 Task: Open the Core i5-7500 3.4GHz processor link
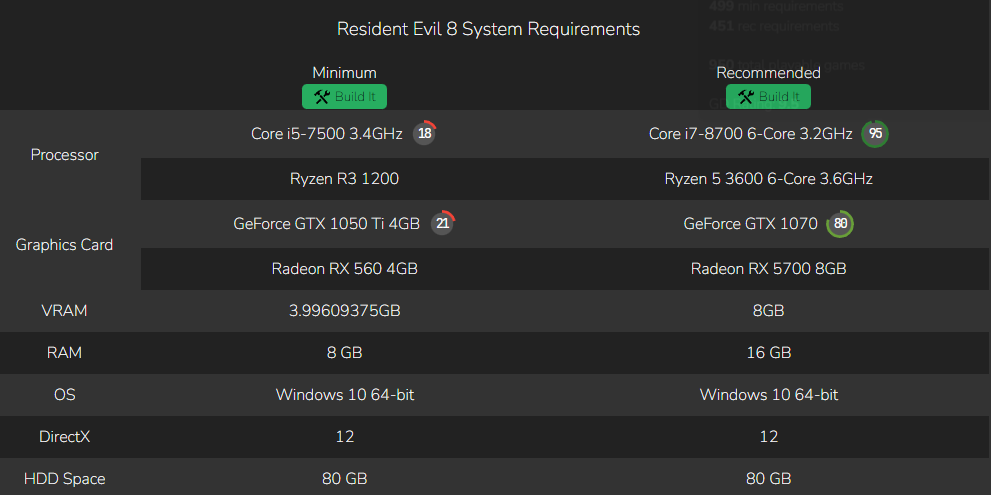pyautogui.click(x=327, y=134)
